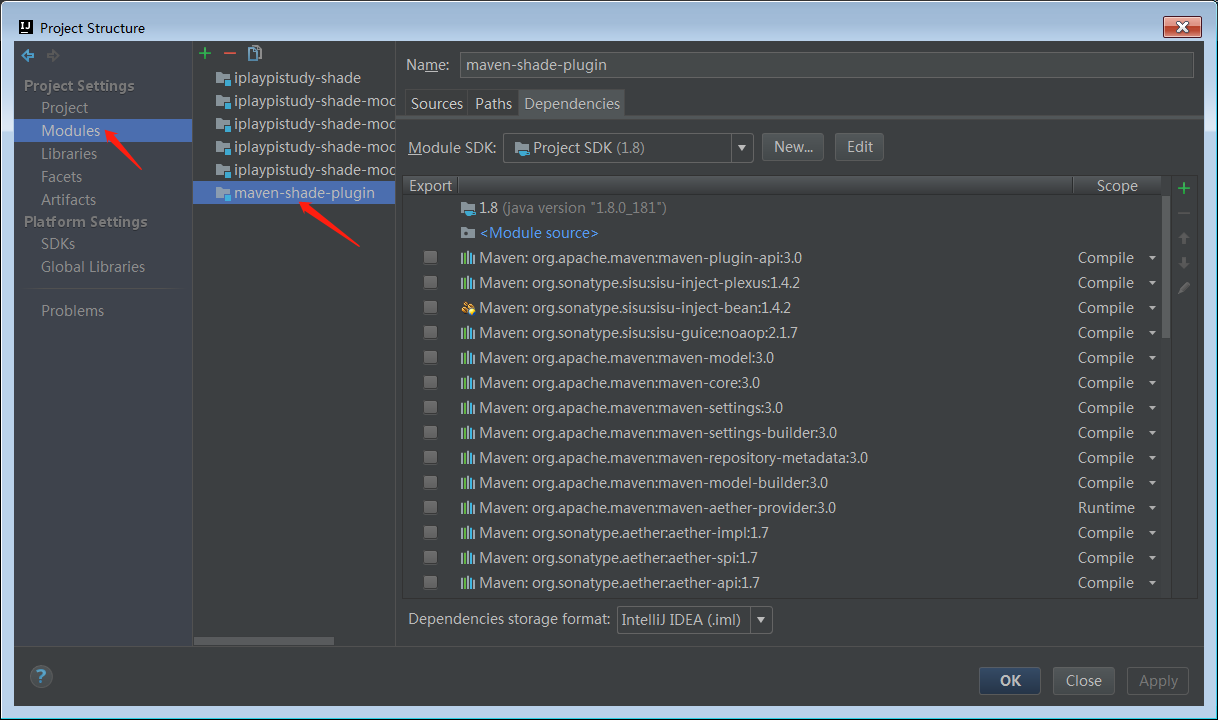Add a dependency using the green plus
The image size is (1218, 720).
(x=1184, y=188)
